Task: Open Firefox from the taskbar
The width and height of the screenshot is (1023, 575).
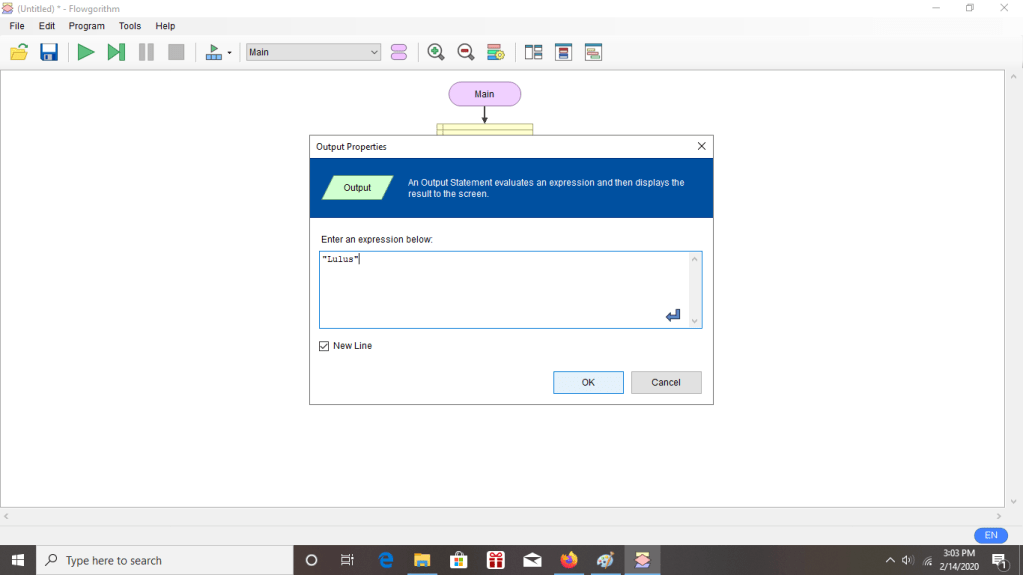Action: coord(569,560)
